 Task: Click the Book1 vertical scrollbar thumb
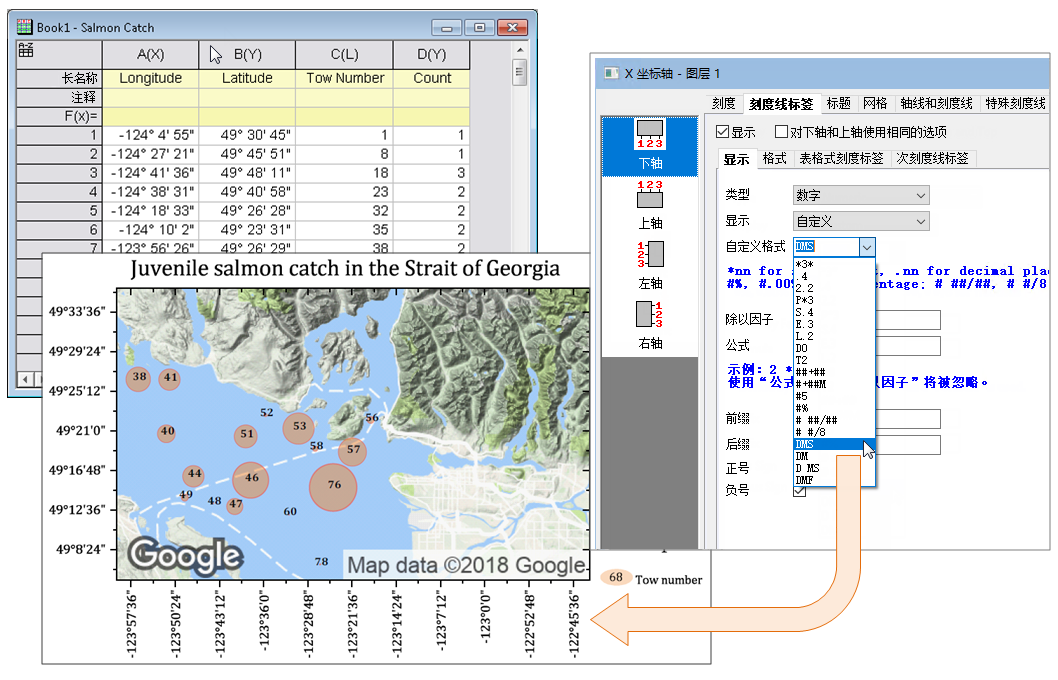coord(520,72)
